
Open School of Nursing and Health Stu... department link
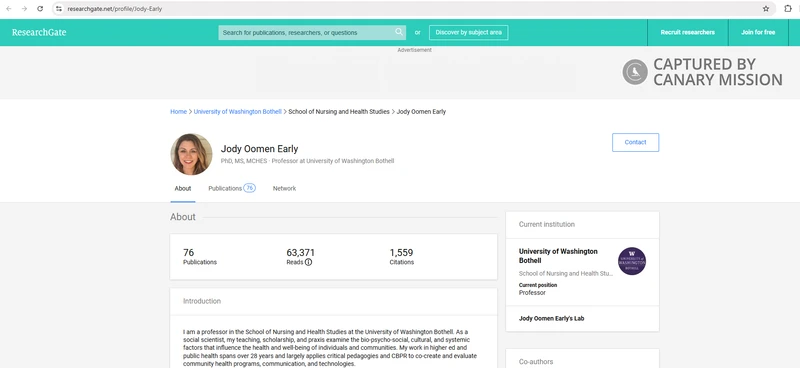tap(566, 274)
